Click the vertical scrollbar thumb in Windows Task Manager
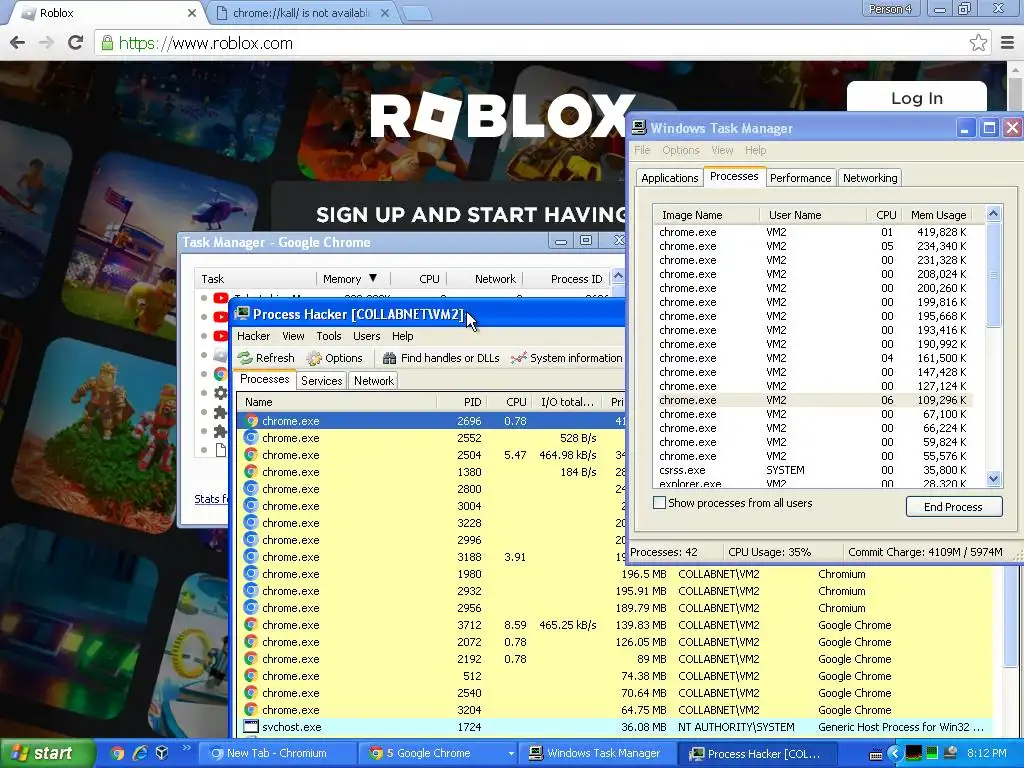 993,274
